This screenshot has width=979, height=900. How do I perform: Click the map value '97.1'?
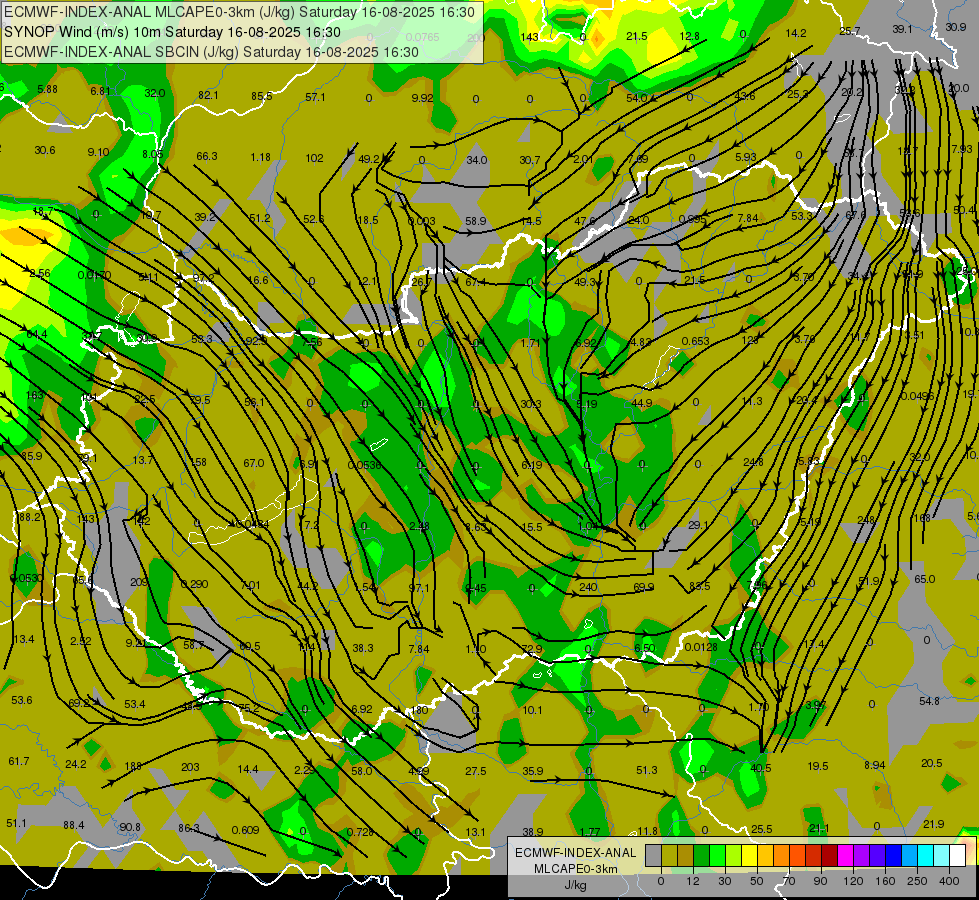[x=419, y=588]
